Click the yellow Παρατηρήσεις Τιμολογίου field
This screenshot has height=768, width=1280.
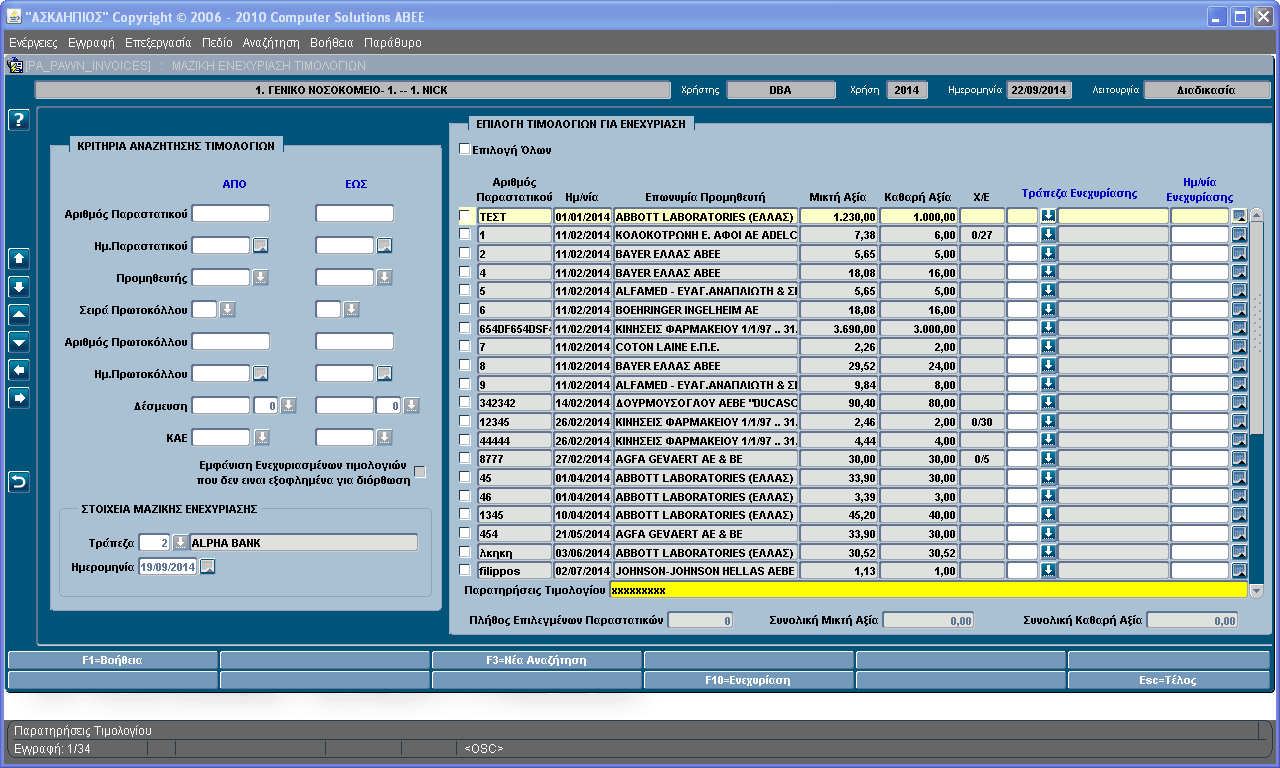click(x=928, y=591)
